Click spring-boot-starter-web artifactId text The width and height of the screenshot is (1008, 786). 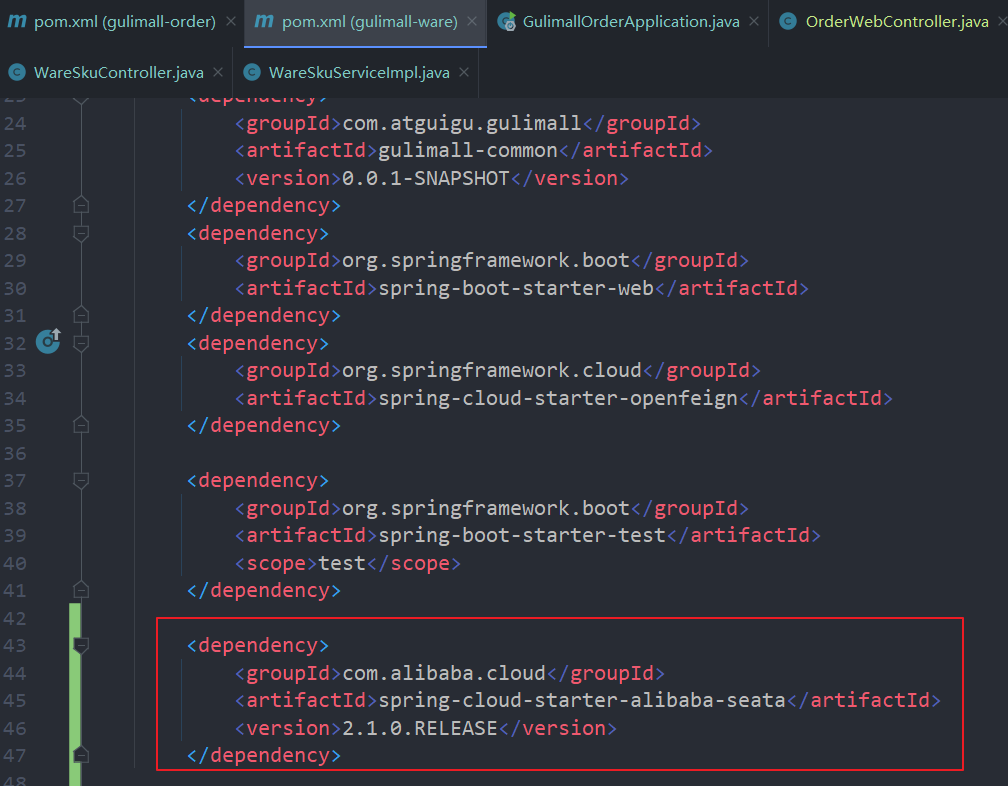[x=516, y=288]
